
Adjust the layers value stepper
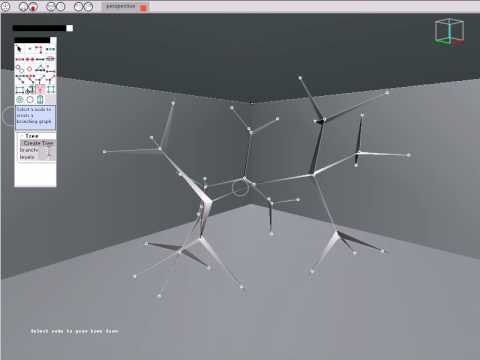(x=50, y=157)
